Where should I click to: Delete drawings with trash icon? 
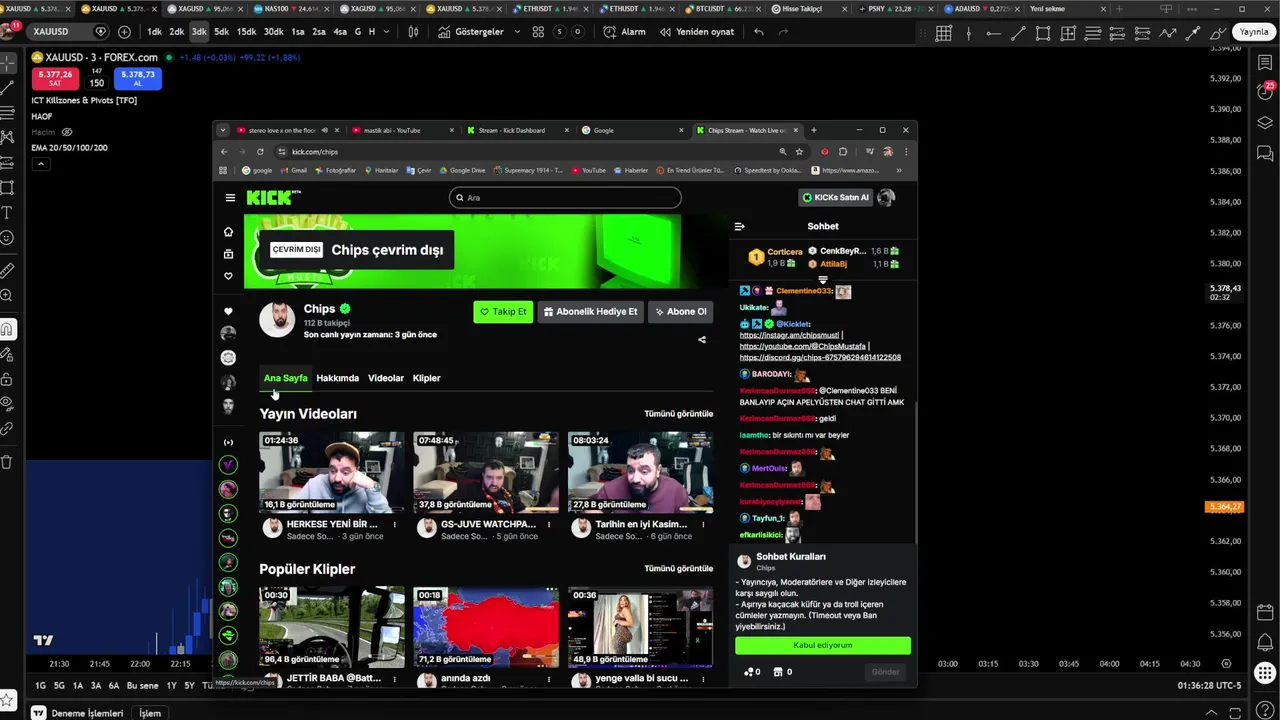click(7, 462)
